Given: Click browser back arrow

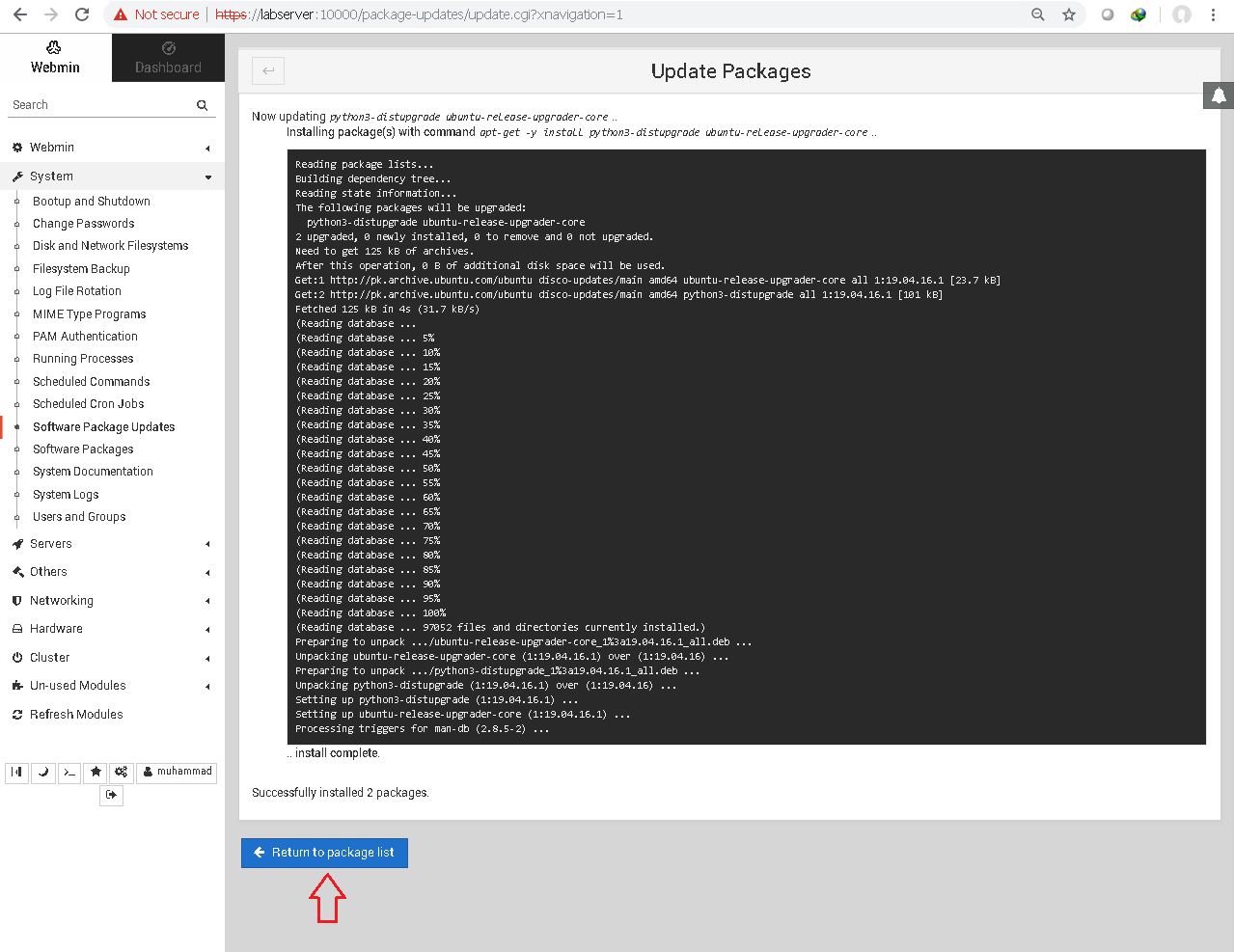Looking at the screenshot, I should [x=20, y=14].
